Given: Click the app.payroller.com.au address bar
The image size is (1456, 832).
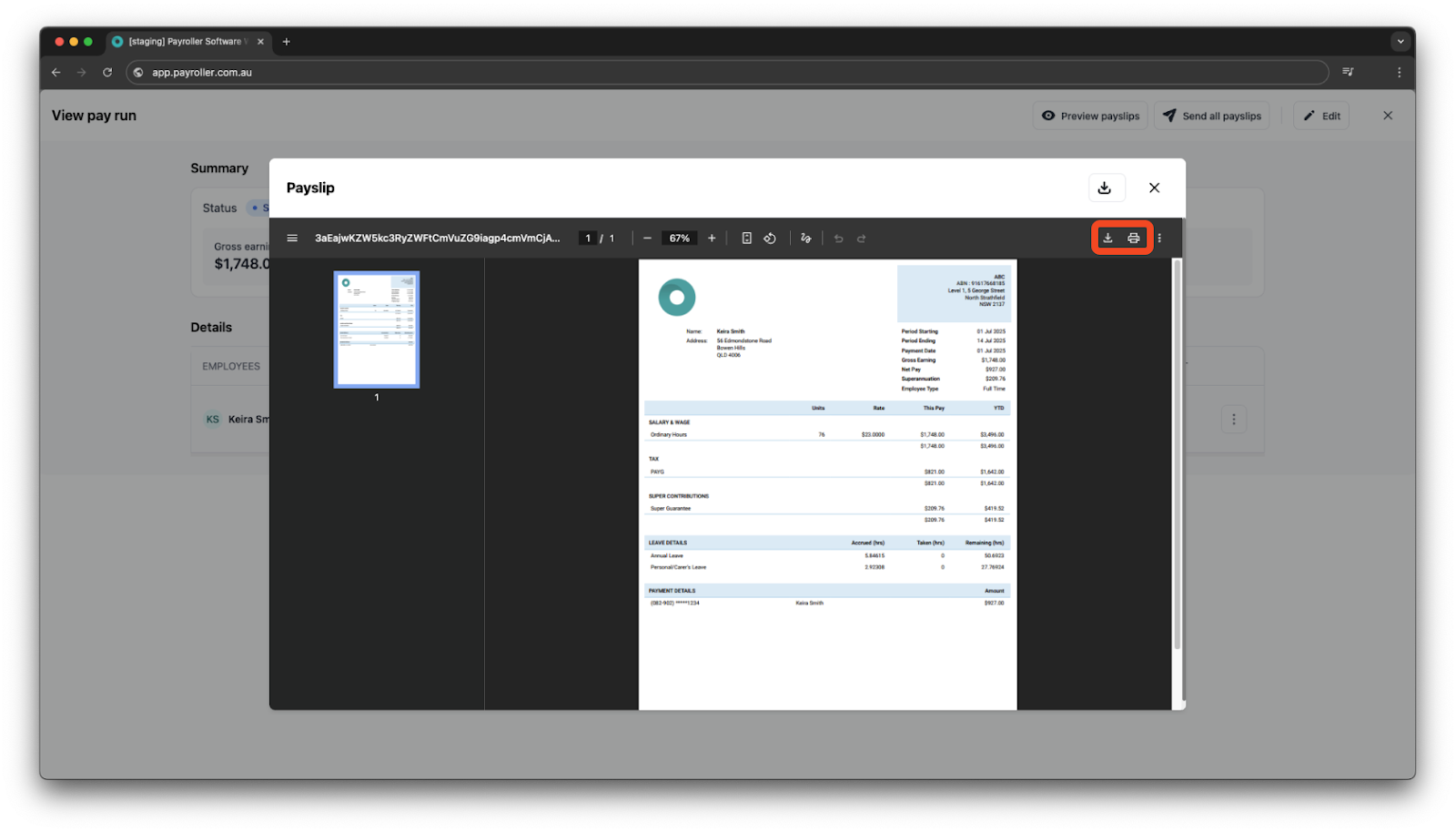Looking at the screenshot, I should tap(728, 73).
